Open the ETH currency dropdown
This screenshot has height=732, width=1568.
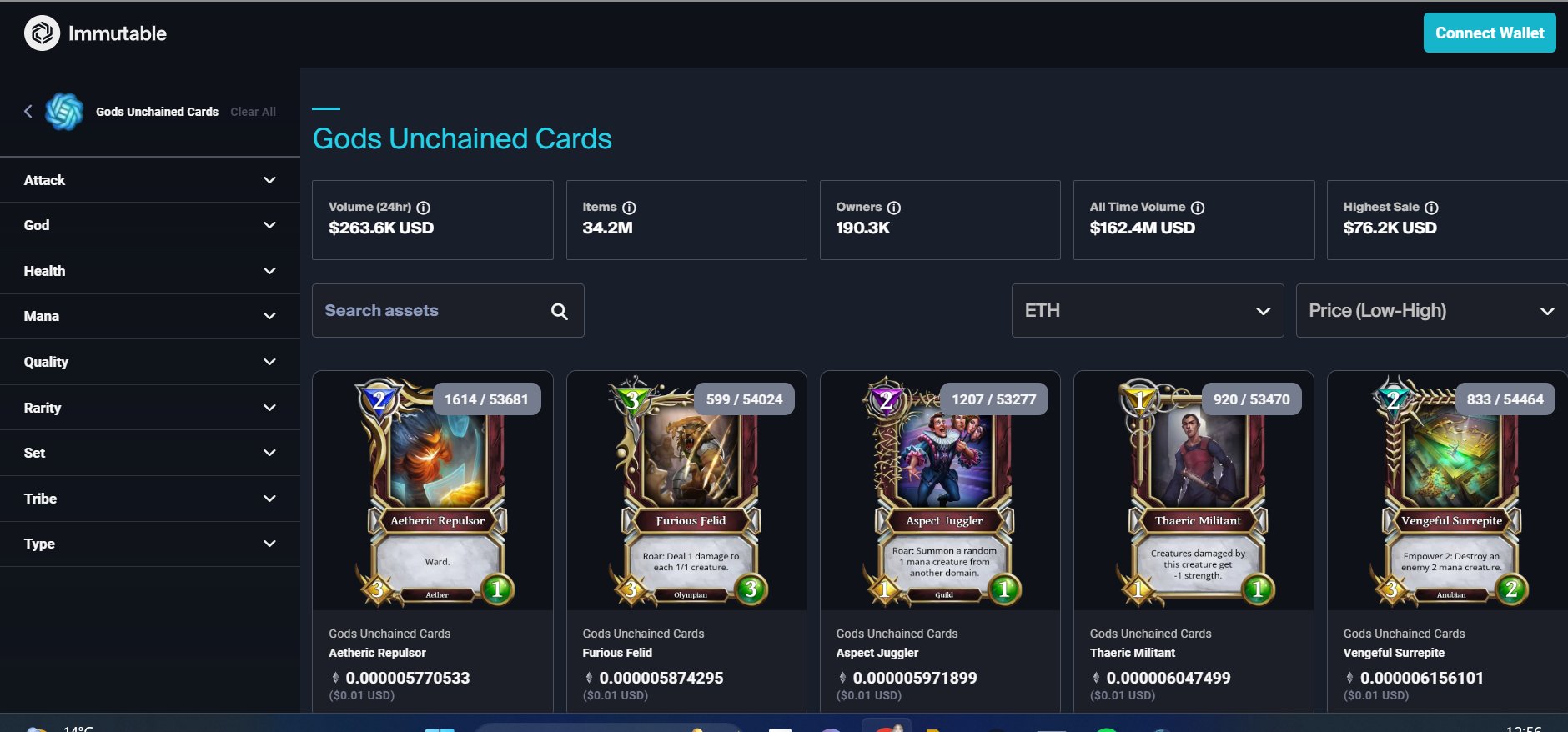1147,311
